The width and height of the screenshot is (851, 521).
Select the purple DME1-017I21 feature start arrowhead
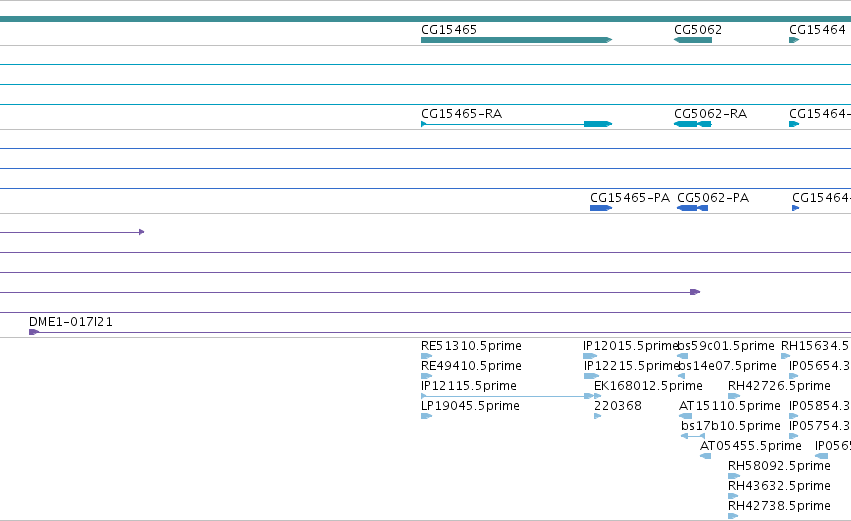click(34, 332)
